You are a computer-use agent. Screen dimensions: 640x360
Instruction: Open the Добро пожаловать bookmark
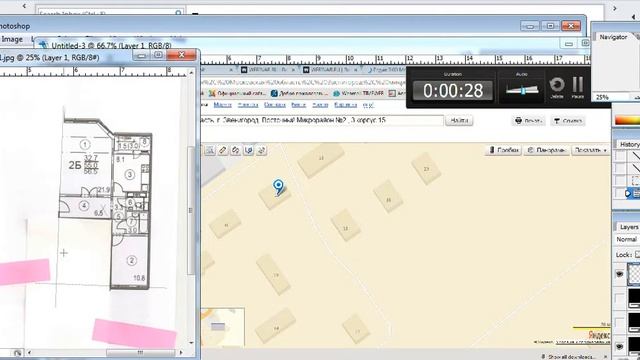[300, 93]
